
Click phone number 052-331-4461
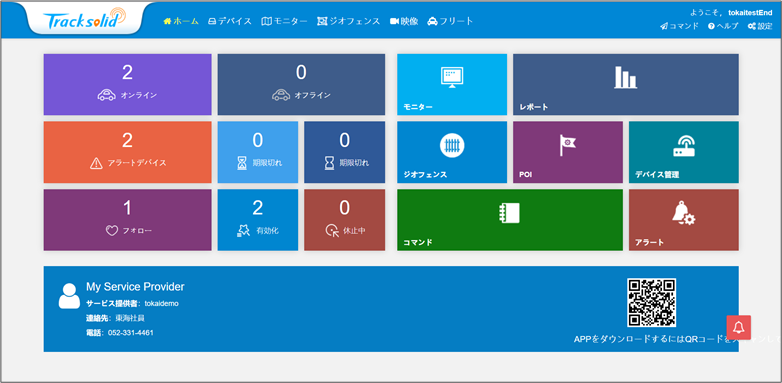pyautogui.click(x=131, y=333)
